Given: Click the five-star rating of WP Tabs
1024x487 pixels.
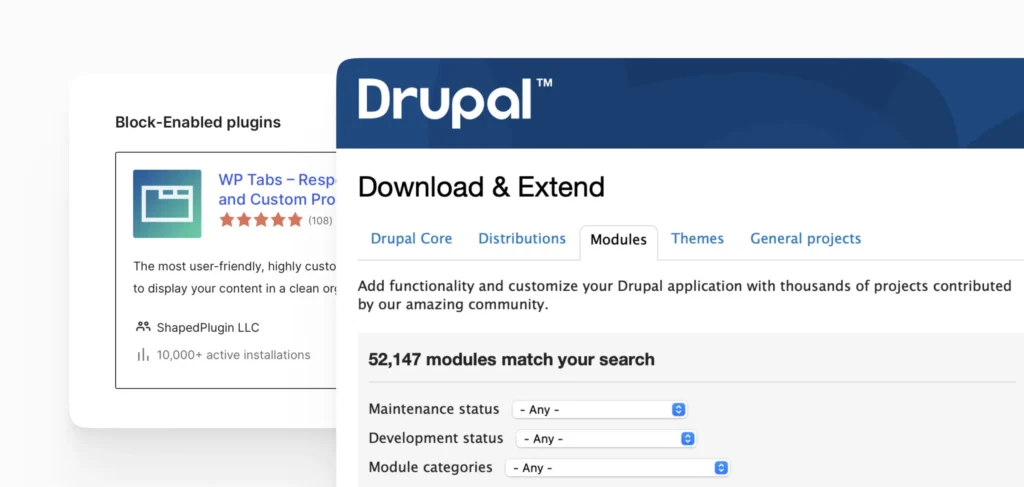Looking at the screenshot, I should click(261, 219).
